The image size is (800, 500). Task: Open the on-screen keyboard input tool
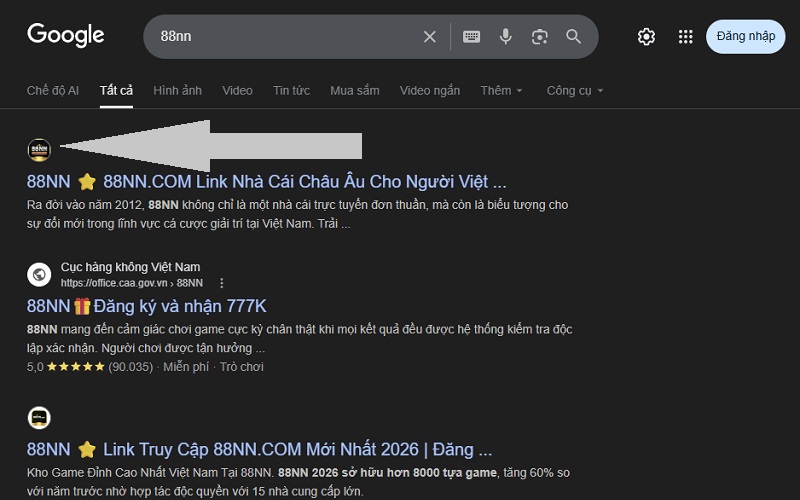pos(471,37)
